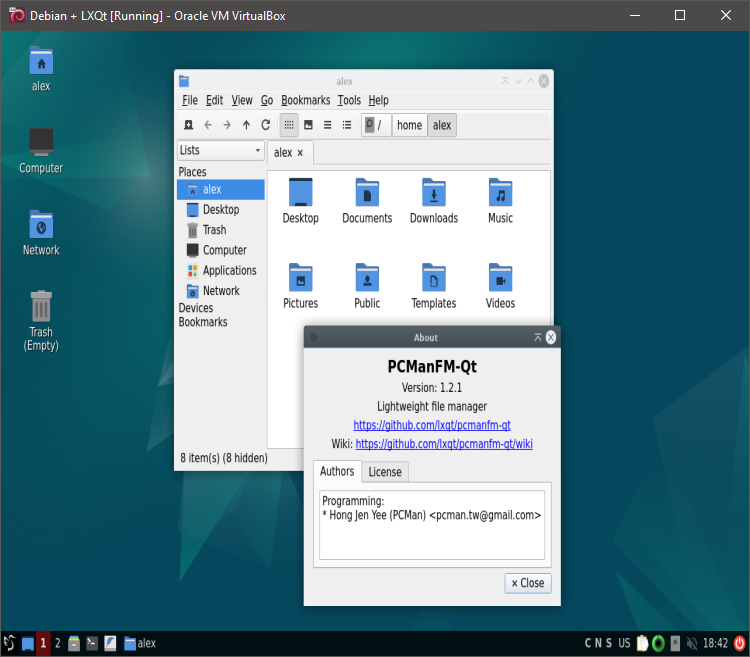Switch to detailed list view mode
Image resolution: width=750 pixels, height=657 pixels.
pyautogui.click(x=347, y=125)
